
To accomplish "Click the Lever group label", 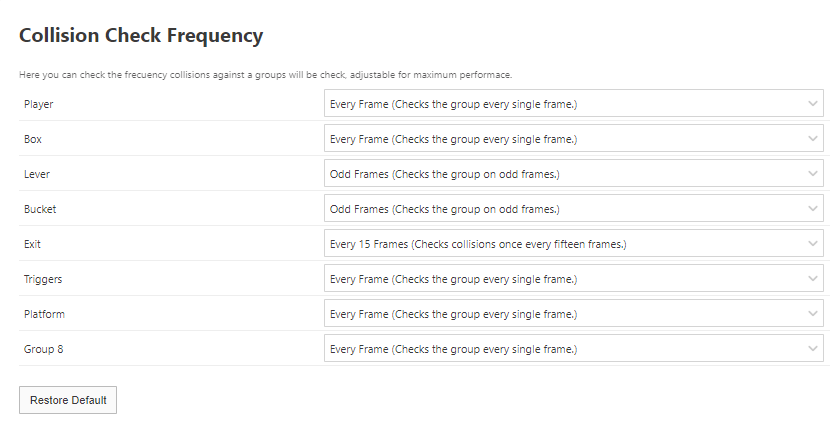I will [37, 174].
